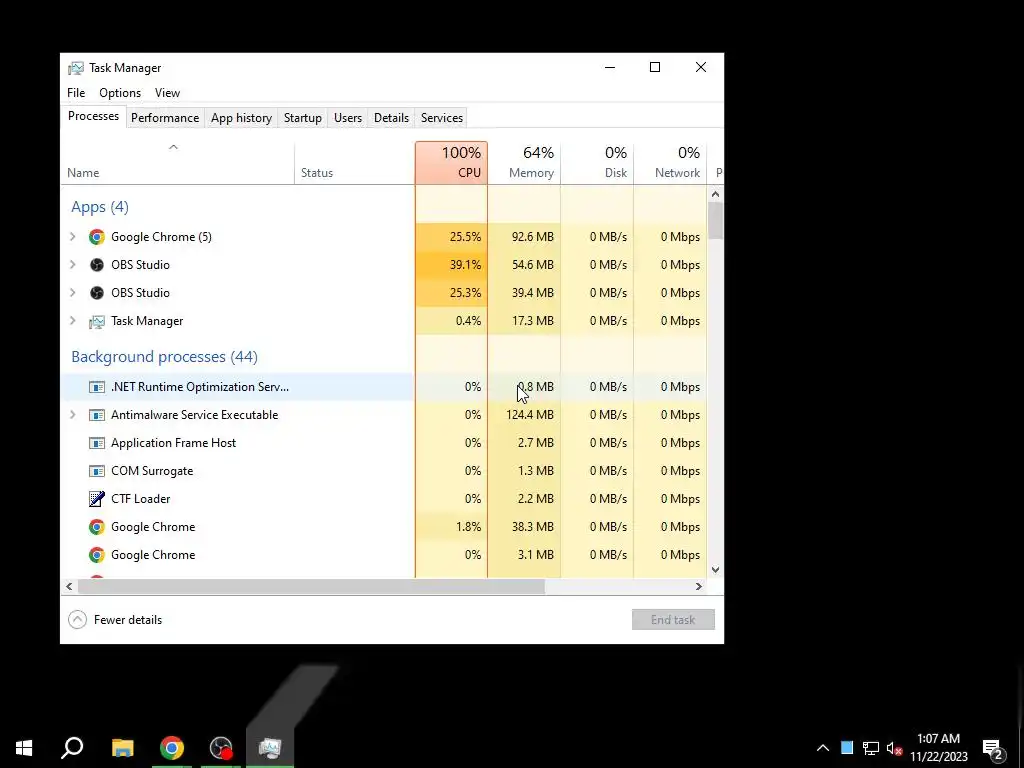This screenshot has width=1024, height=768.
Task: Switch to the Users tab
Action: [x=347, y=118]
